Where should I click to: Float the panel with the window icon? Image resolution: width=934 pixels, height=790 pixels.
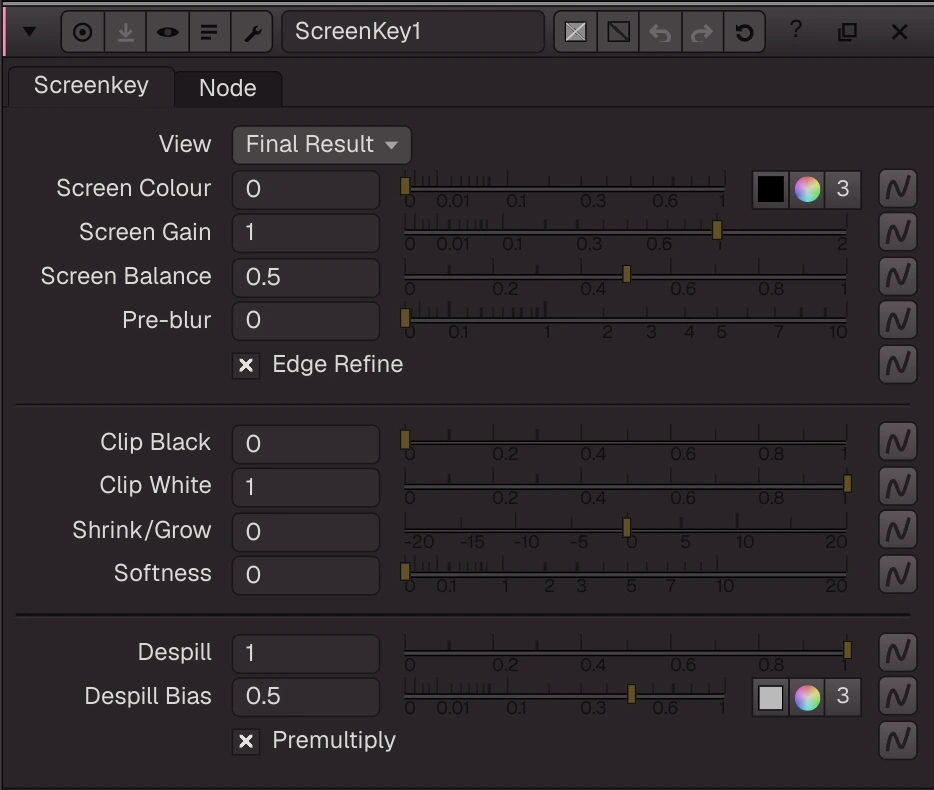tap(847, 32)
